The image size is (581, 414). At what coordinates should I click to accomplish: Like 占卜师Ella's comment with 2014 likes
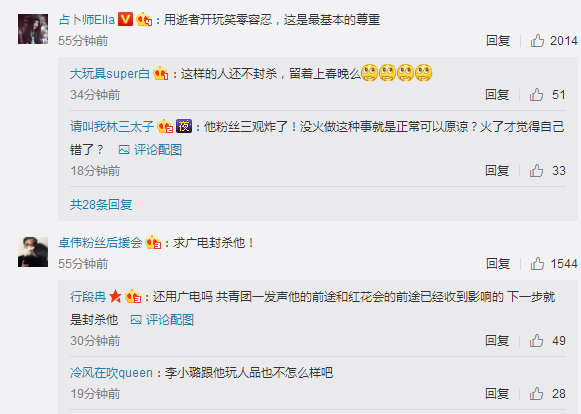click(x=537, y=40)
